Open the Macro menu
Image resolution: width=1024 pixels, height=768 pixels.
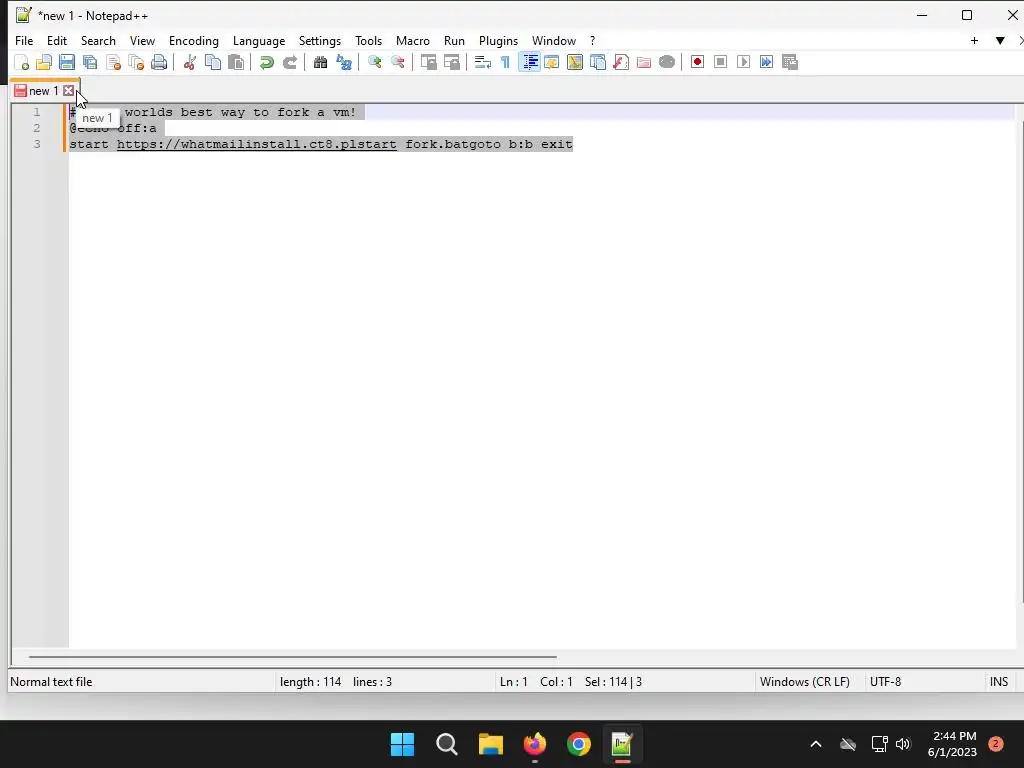(413, 40)
